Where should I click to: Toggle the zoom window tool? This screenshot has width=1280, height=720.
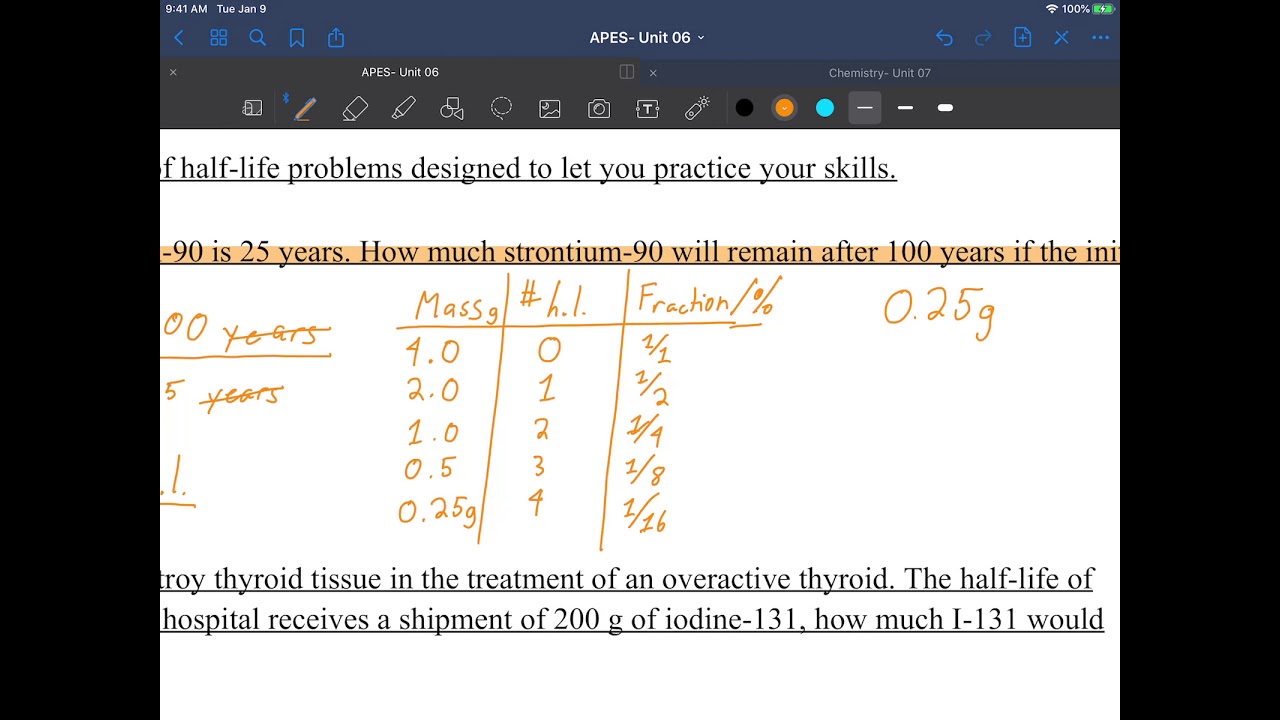point(252,108)
